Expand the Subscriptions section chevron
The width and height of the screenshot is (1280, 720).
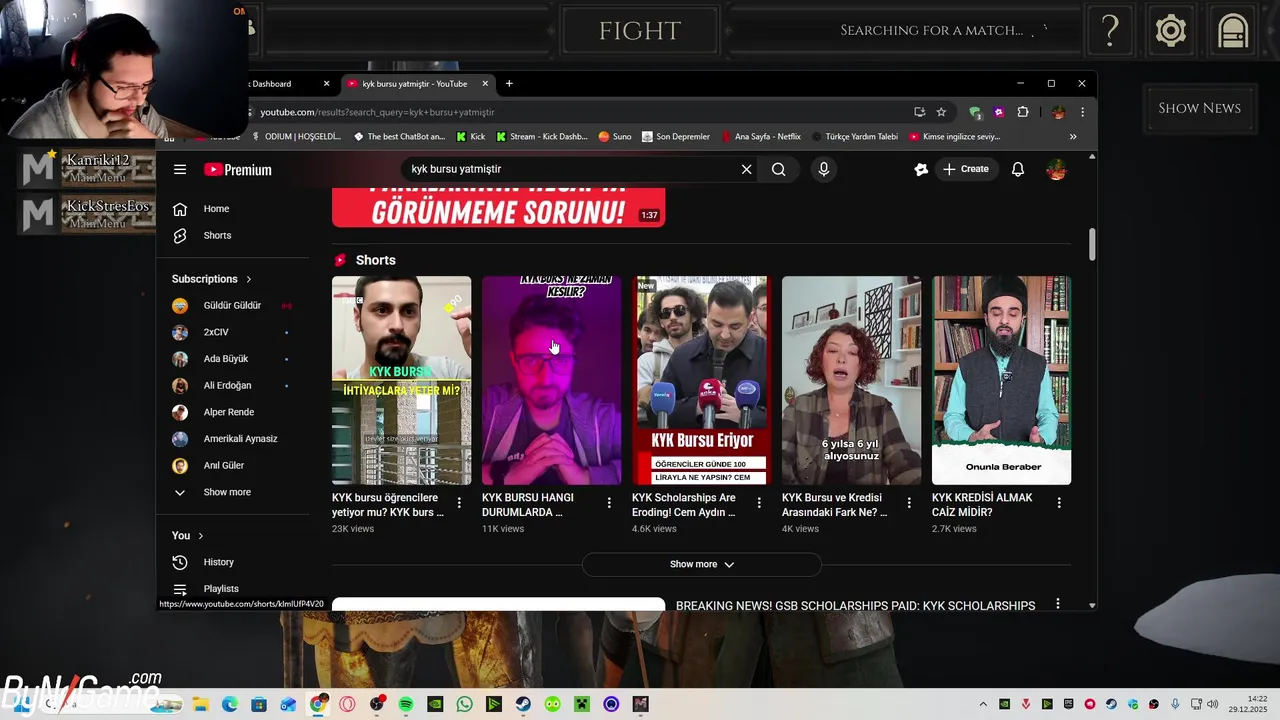click(248, 279)
